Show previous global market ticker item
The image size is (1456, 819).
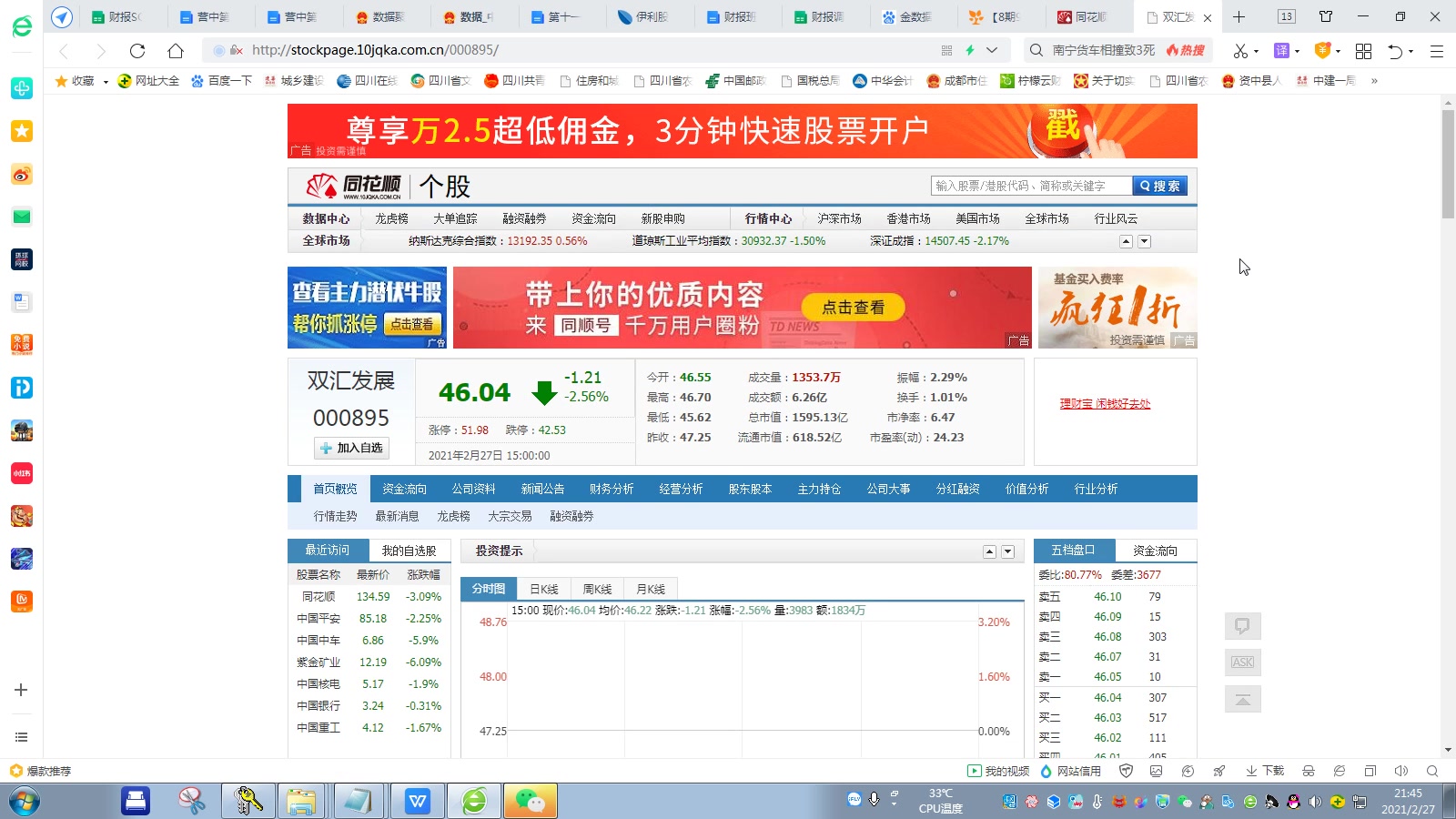coord(1126,241)
